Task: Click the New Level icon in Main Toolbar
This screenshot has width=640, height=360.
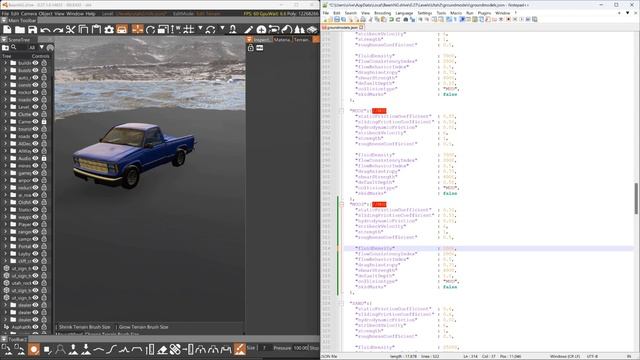Action: pyautogui.click(x=7, y=30)
